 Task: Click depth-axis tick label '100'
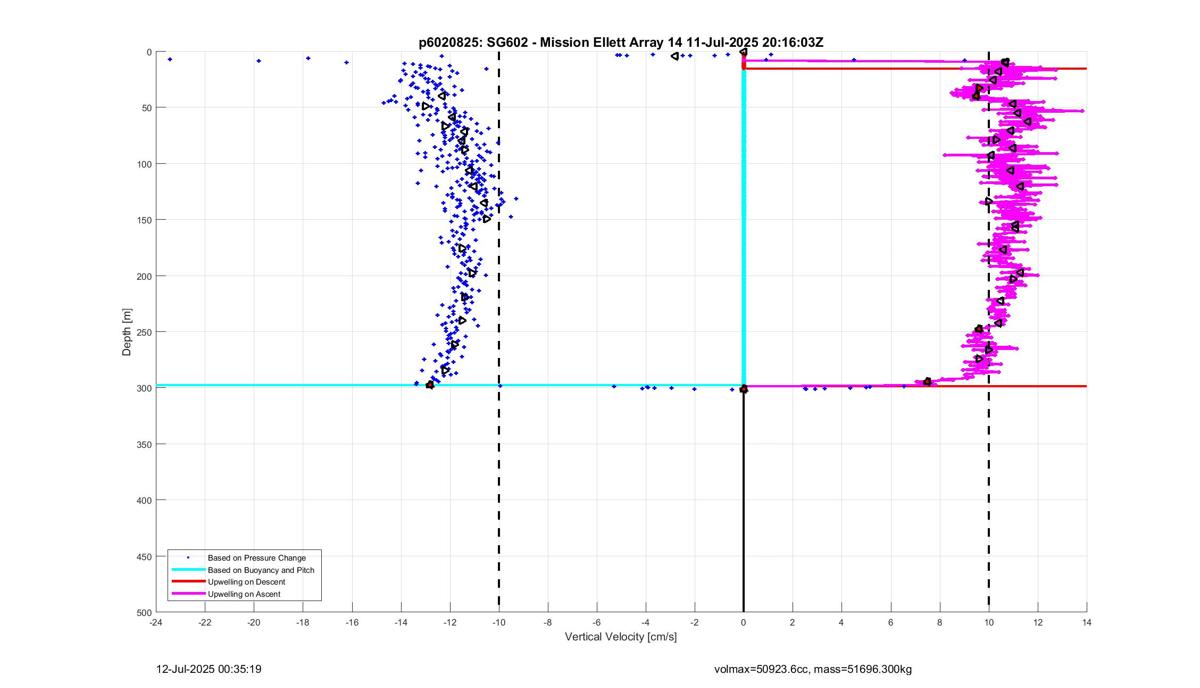point(143,164)
